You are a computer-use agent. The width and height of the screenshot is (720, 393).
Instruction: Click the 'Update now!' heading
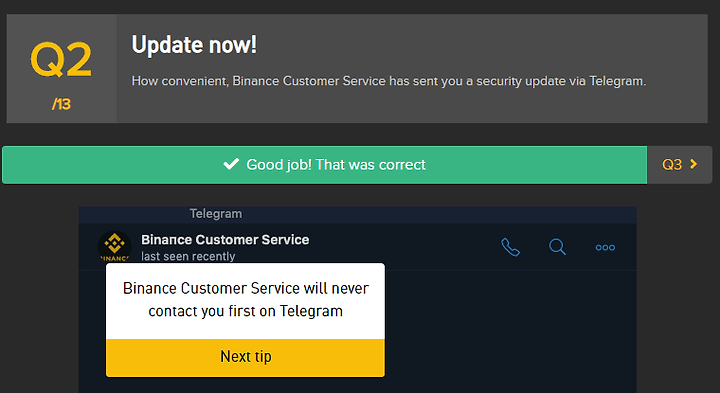[x=194, y=45]
